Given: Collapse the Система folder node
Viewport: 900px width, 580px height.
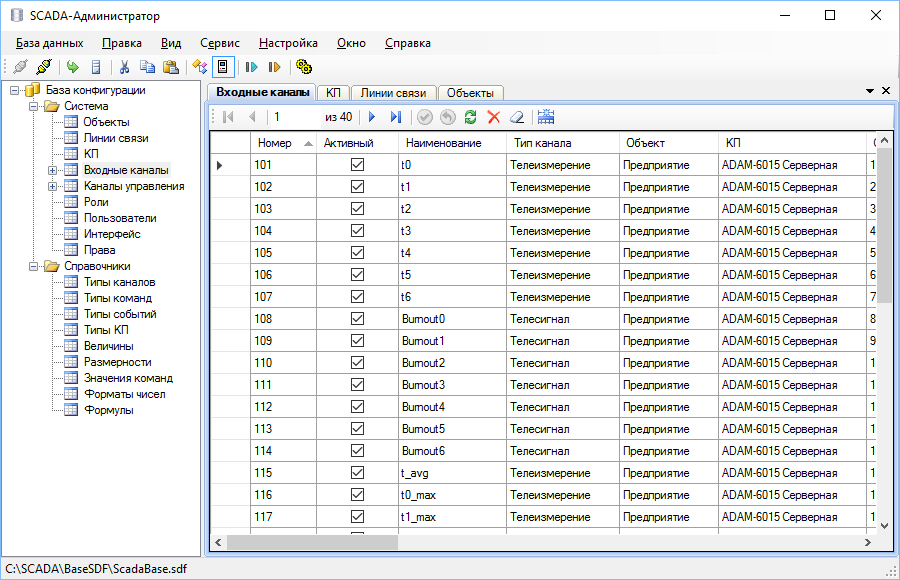Looking at the screenshot, I should pos(33,106).
